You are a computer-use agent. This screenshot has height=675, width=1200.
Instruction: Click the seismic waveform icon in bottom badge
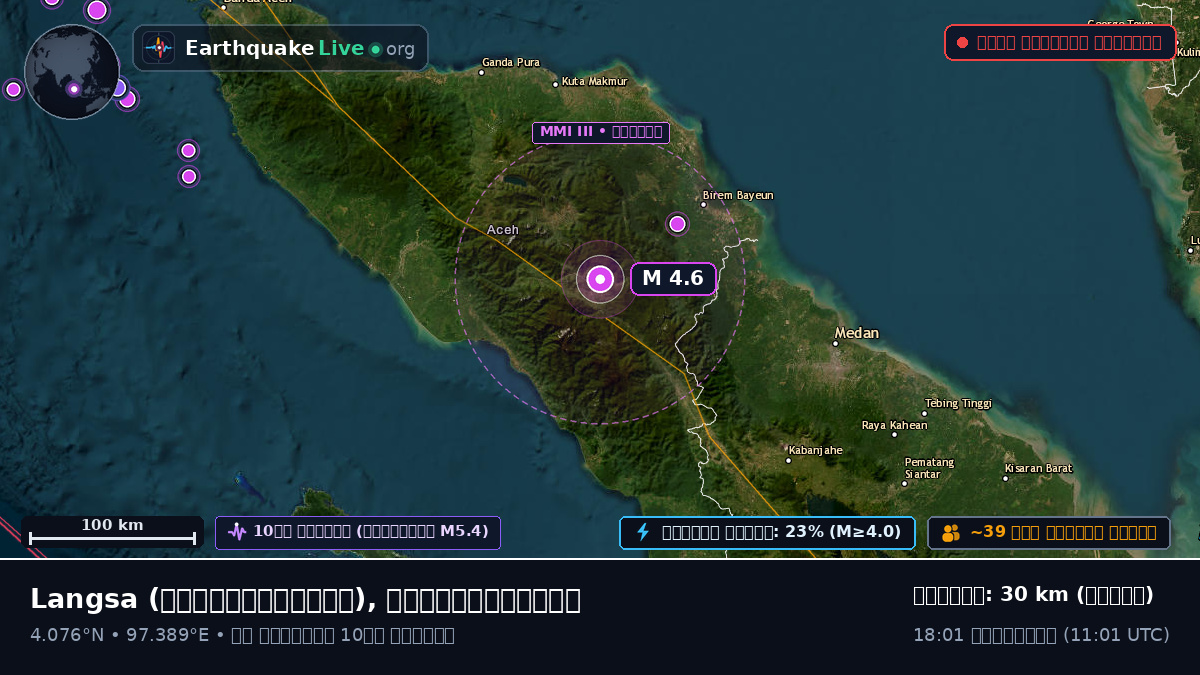[237, 532]
